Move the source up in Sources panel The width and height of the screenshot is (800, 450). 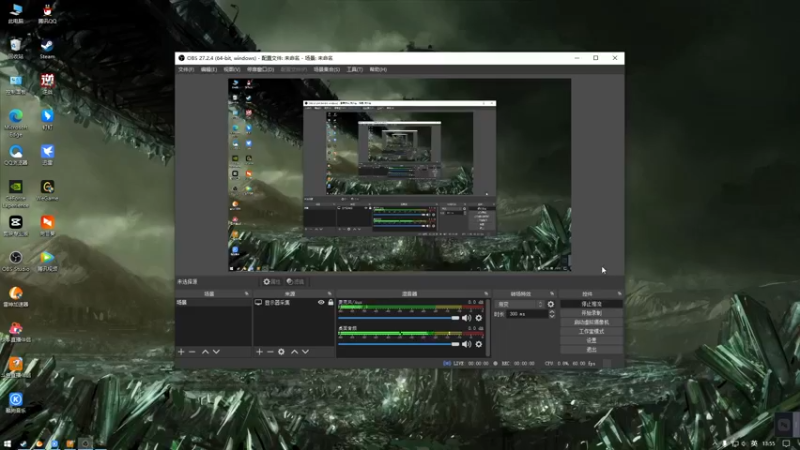(294, 352)
